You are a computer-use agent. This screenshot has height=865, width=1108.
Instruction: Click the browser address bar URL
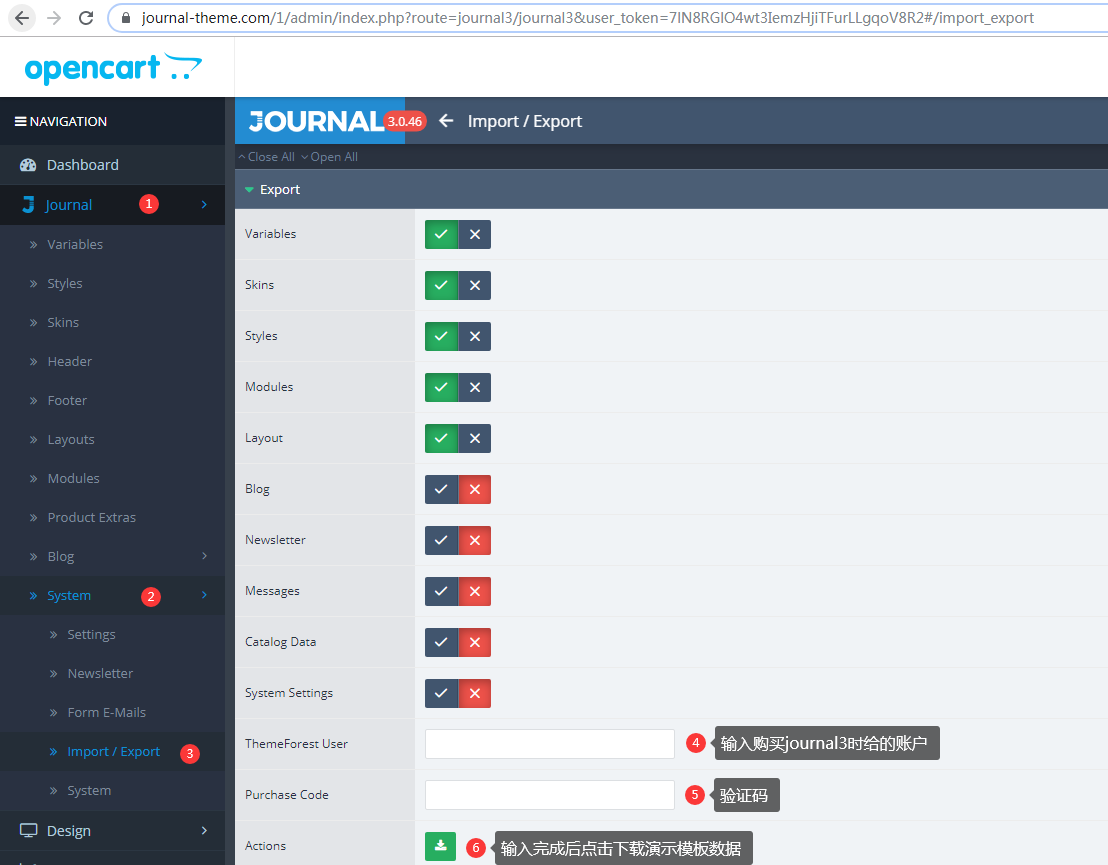point(587,18)
